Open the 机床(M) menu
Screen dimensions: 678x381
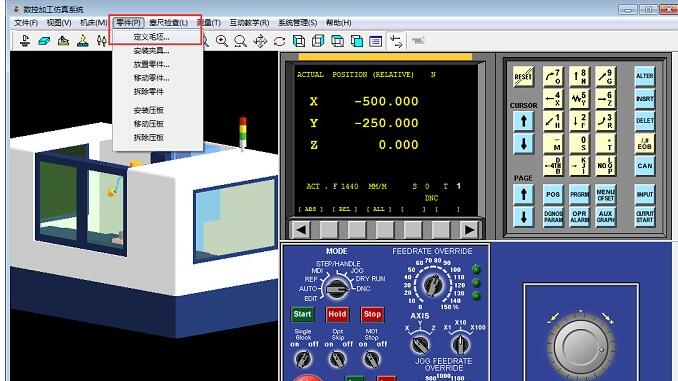coord(93,22)
